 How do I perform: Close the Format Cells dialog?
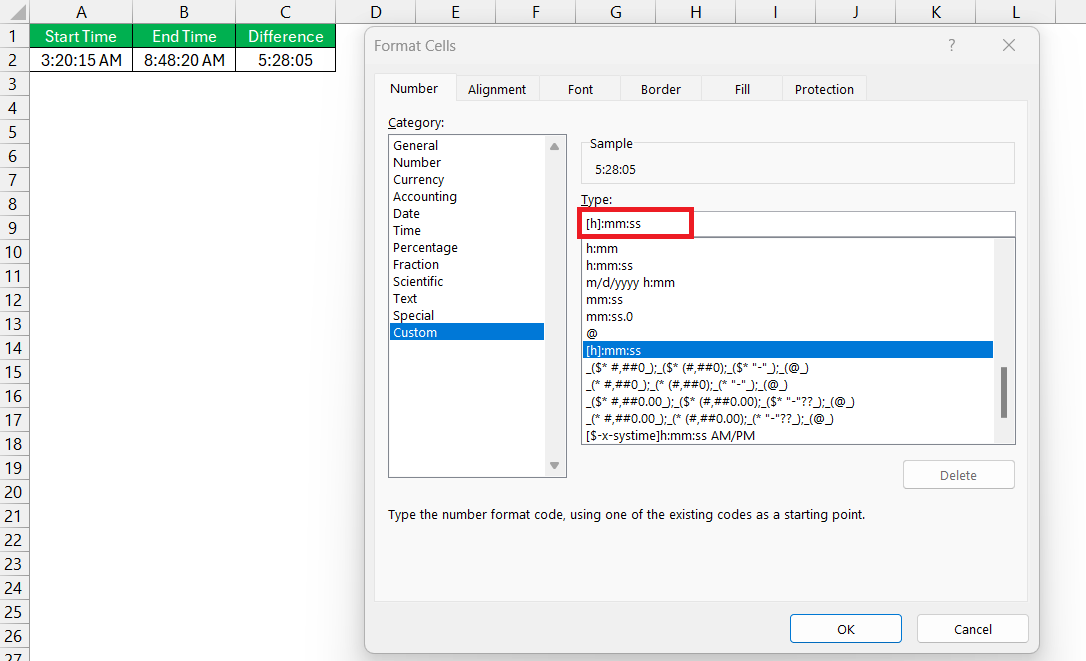[x=1008, y=46]
